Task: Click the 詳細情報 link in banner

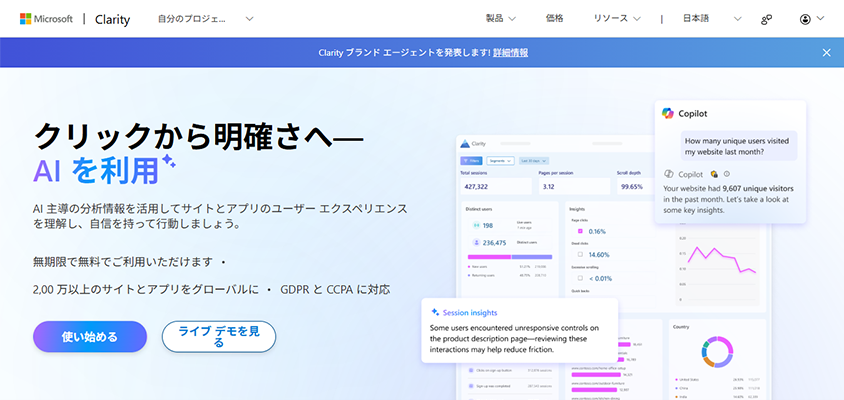Action: click(x=510, y=52)
